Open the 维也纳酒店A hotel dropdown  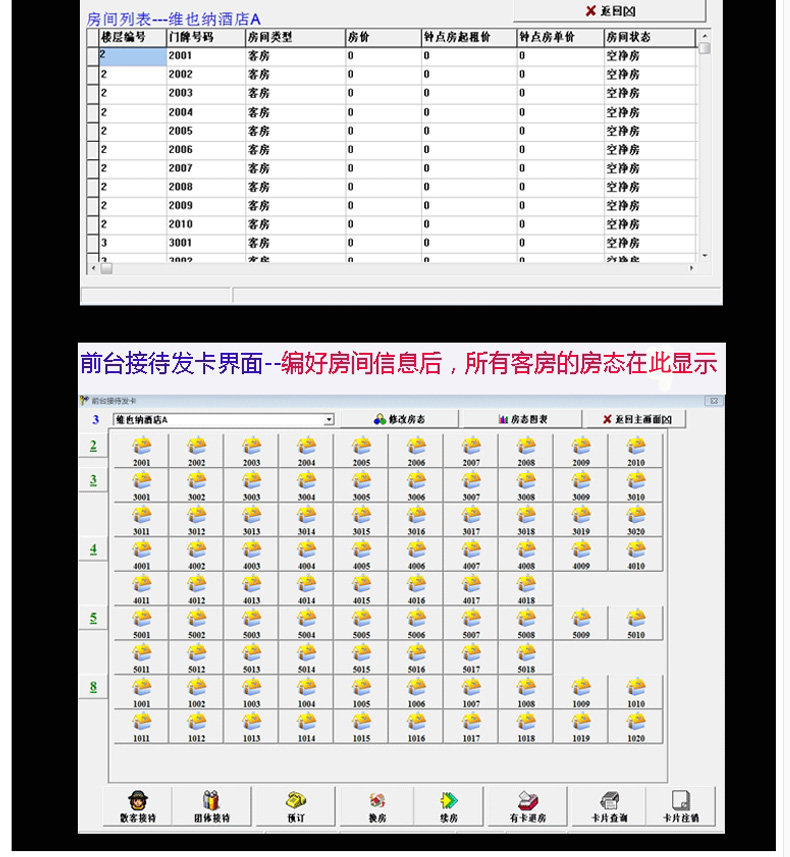329,420
